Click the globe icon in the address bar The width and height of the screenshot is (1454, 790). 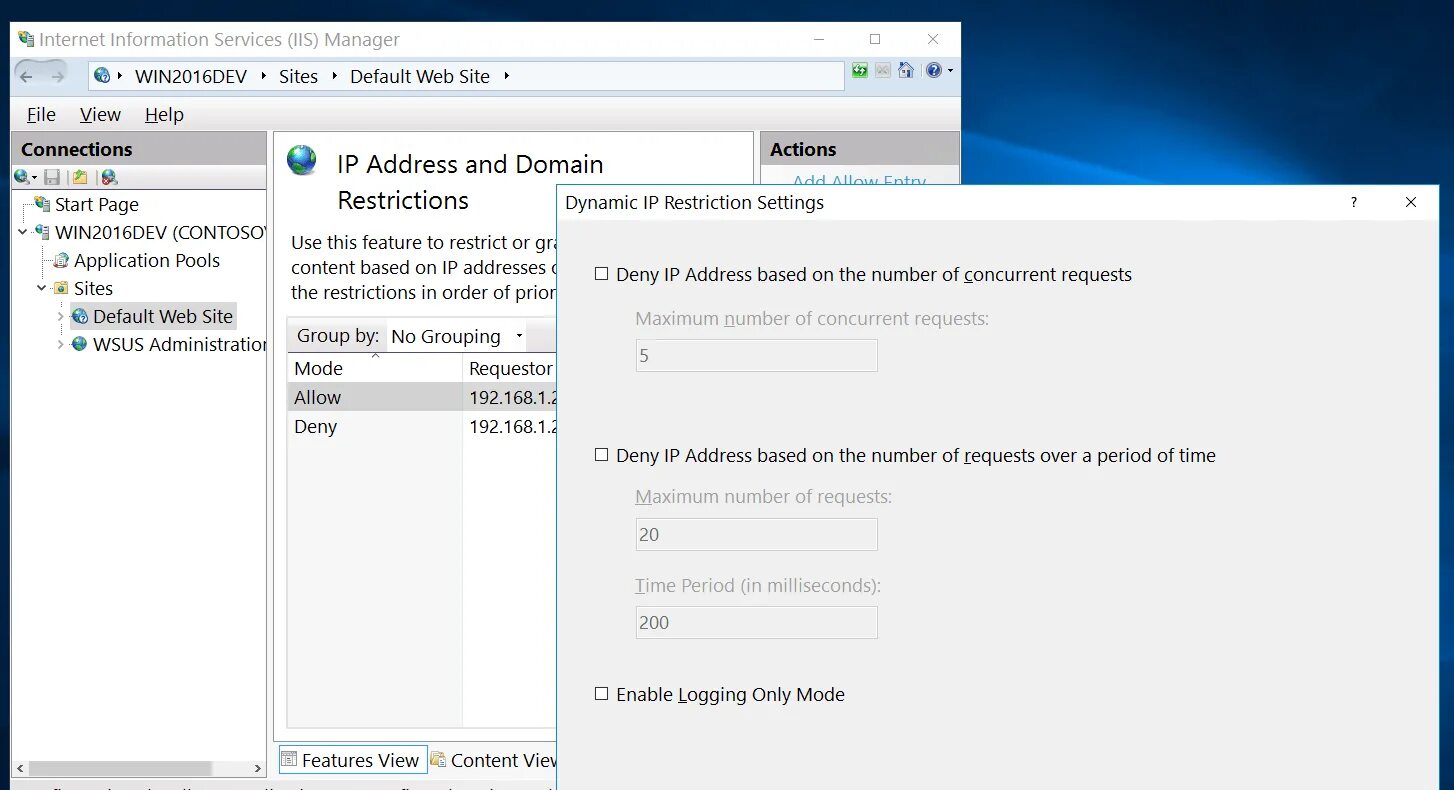coord(102,75)
